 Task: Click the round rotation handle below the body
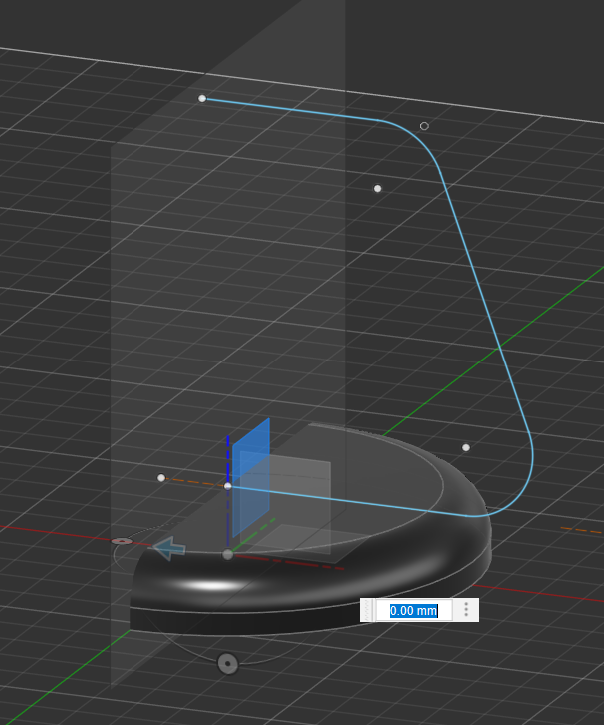point(228,663)
